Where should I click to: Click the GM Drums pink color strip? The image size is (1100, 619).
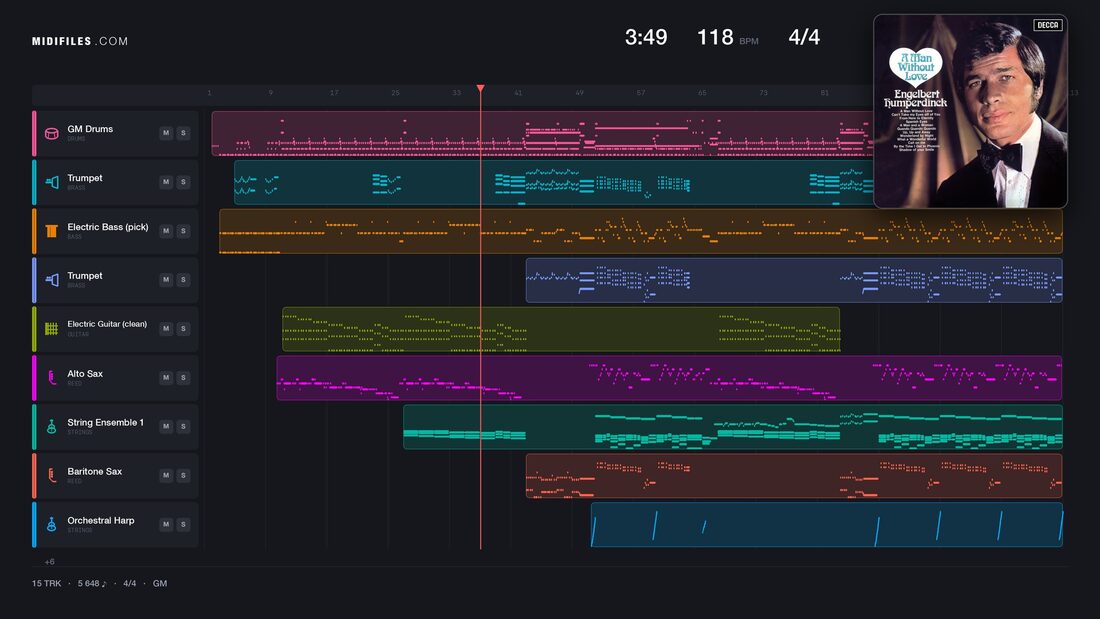pos(34,133)
